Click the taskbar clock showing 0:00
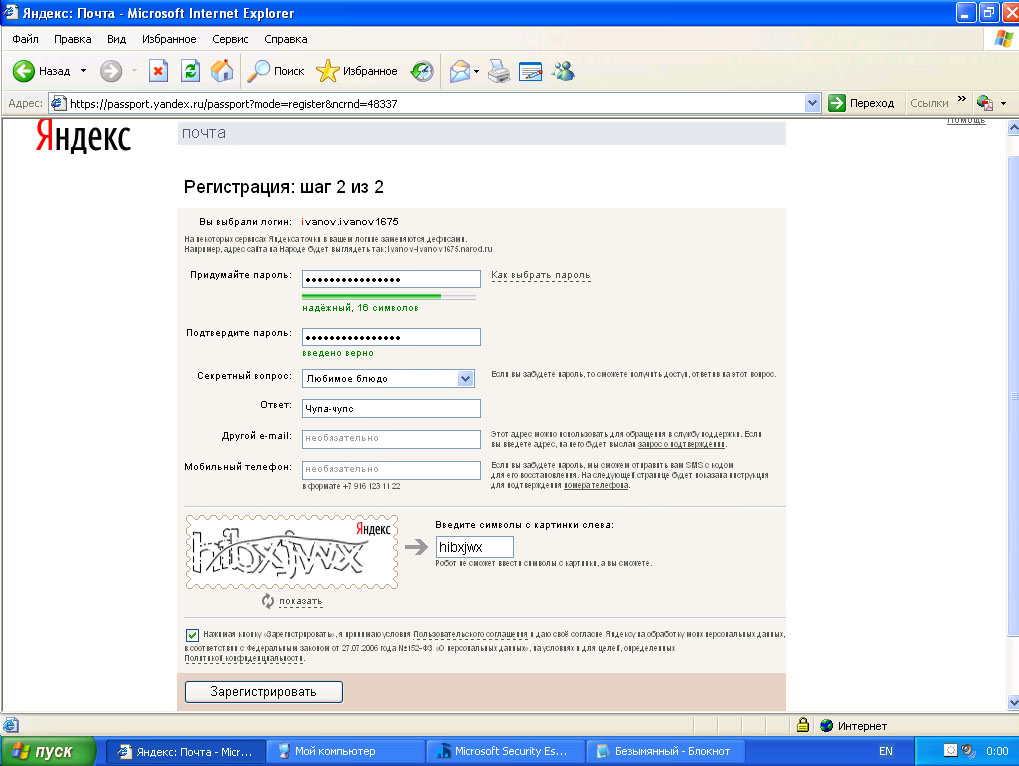 [x=997, y=751]
